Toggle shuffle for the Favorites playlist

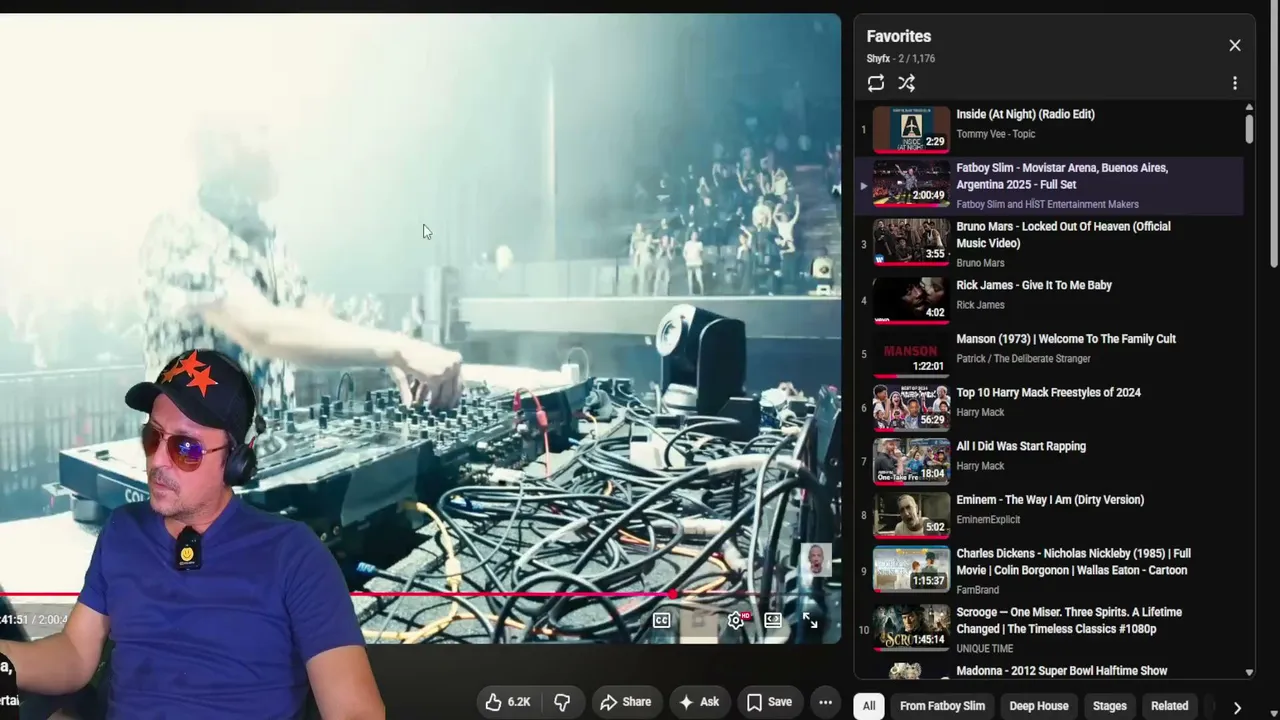[x=906, y=83]
